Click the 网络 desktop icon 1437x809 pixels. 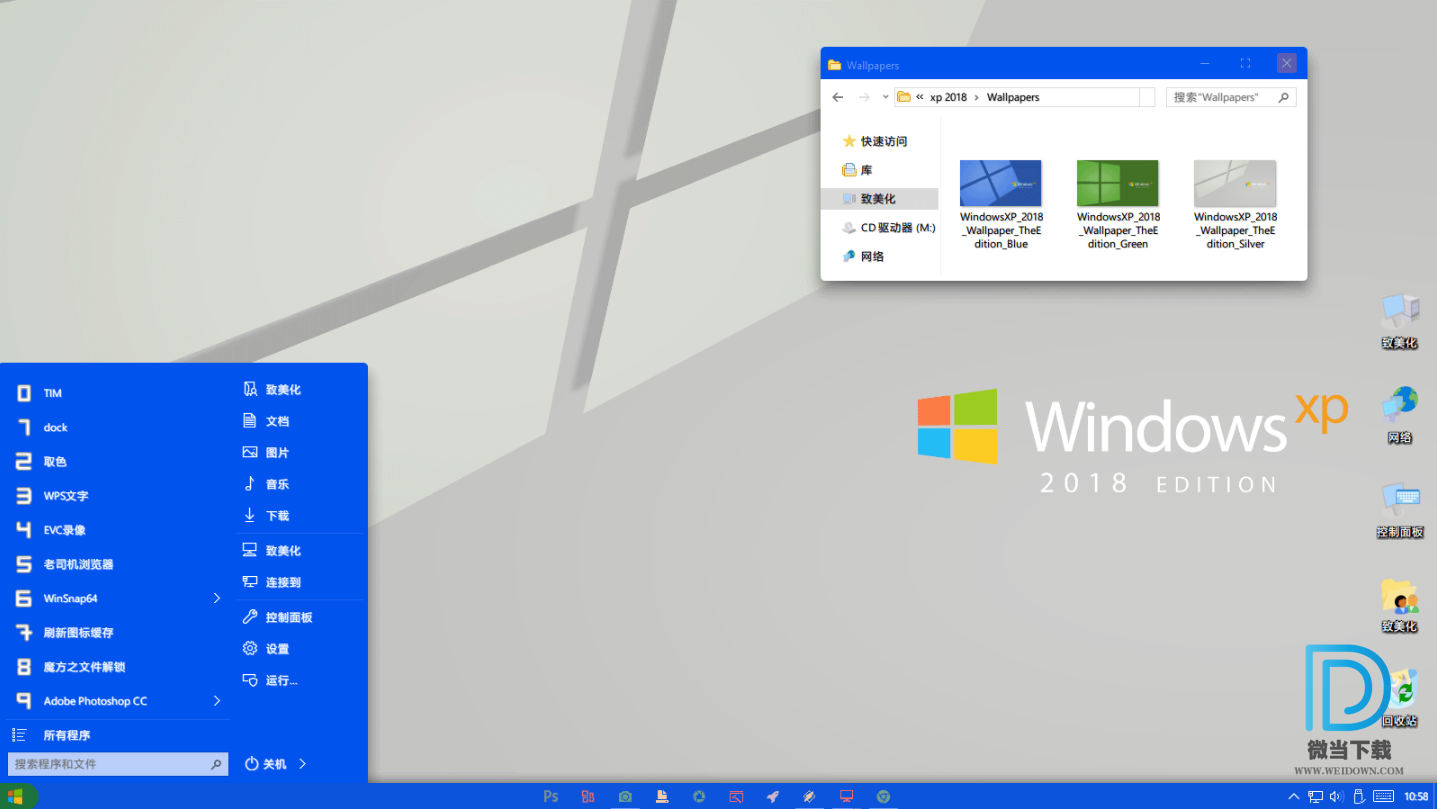tap(1400, 416)
